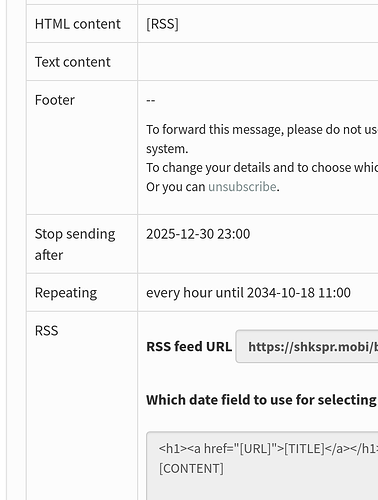This screenshot has width=378, height=500.
Task: Focus the RSS feed URL input field
Action: 307,347
